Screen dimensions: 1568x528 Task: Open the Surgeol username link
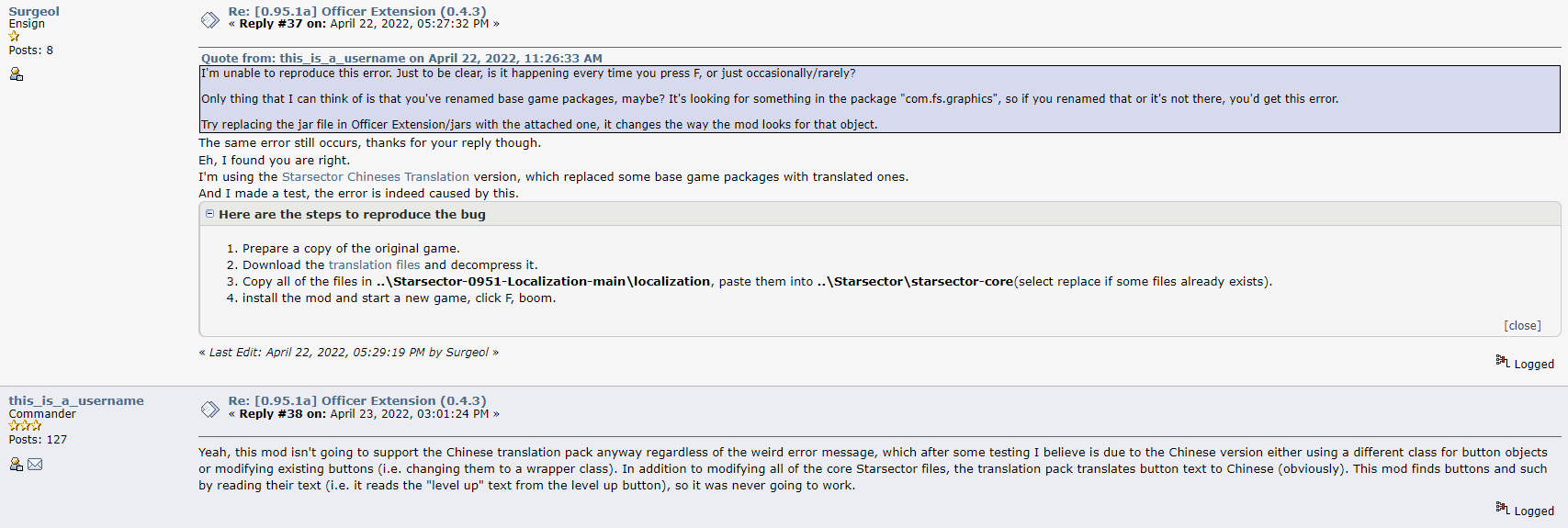[x=34, y=12]
